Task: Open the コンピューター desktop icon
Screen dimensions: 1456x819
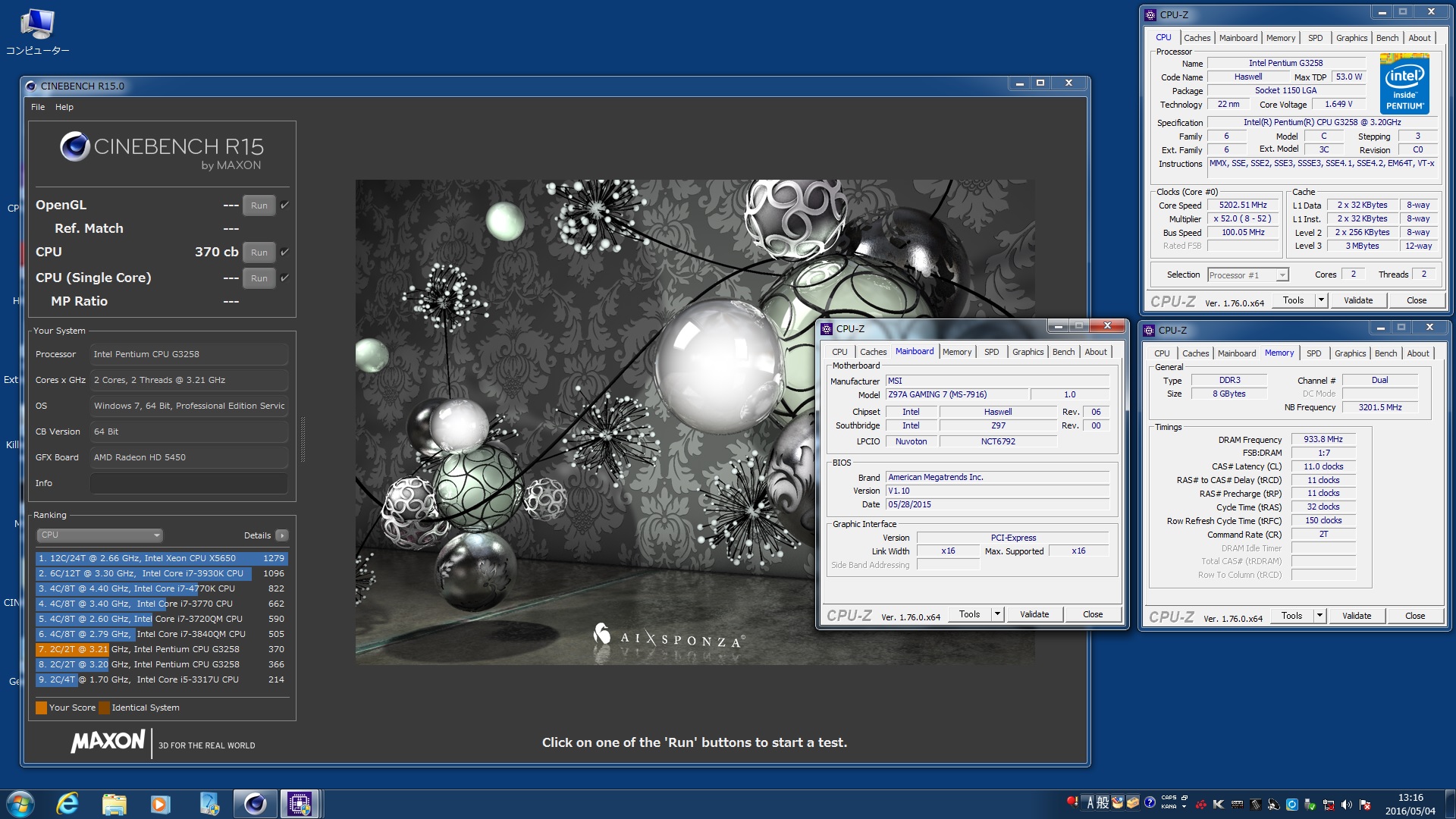Action: (37, 32)
